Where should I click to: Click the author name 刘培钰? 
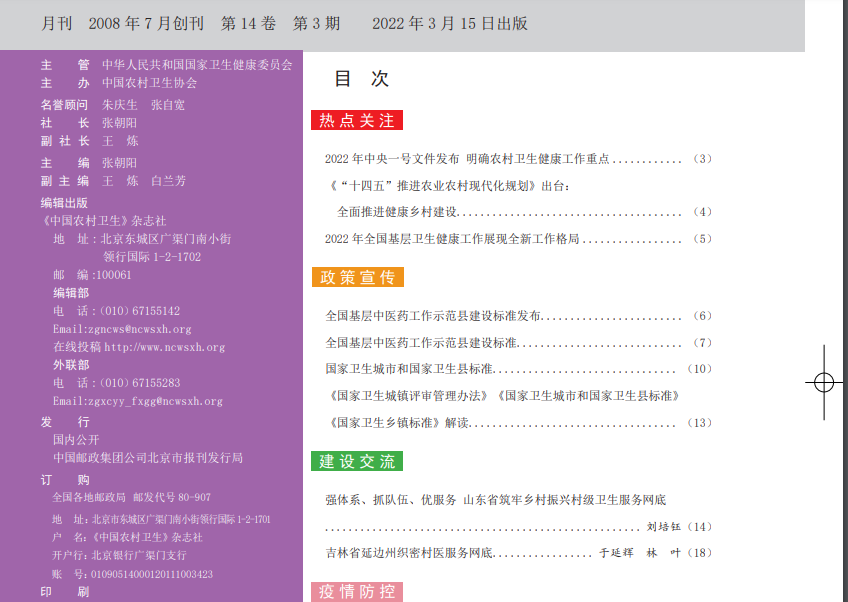664,526
